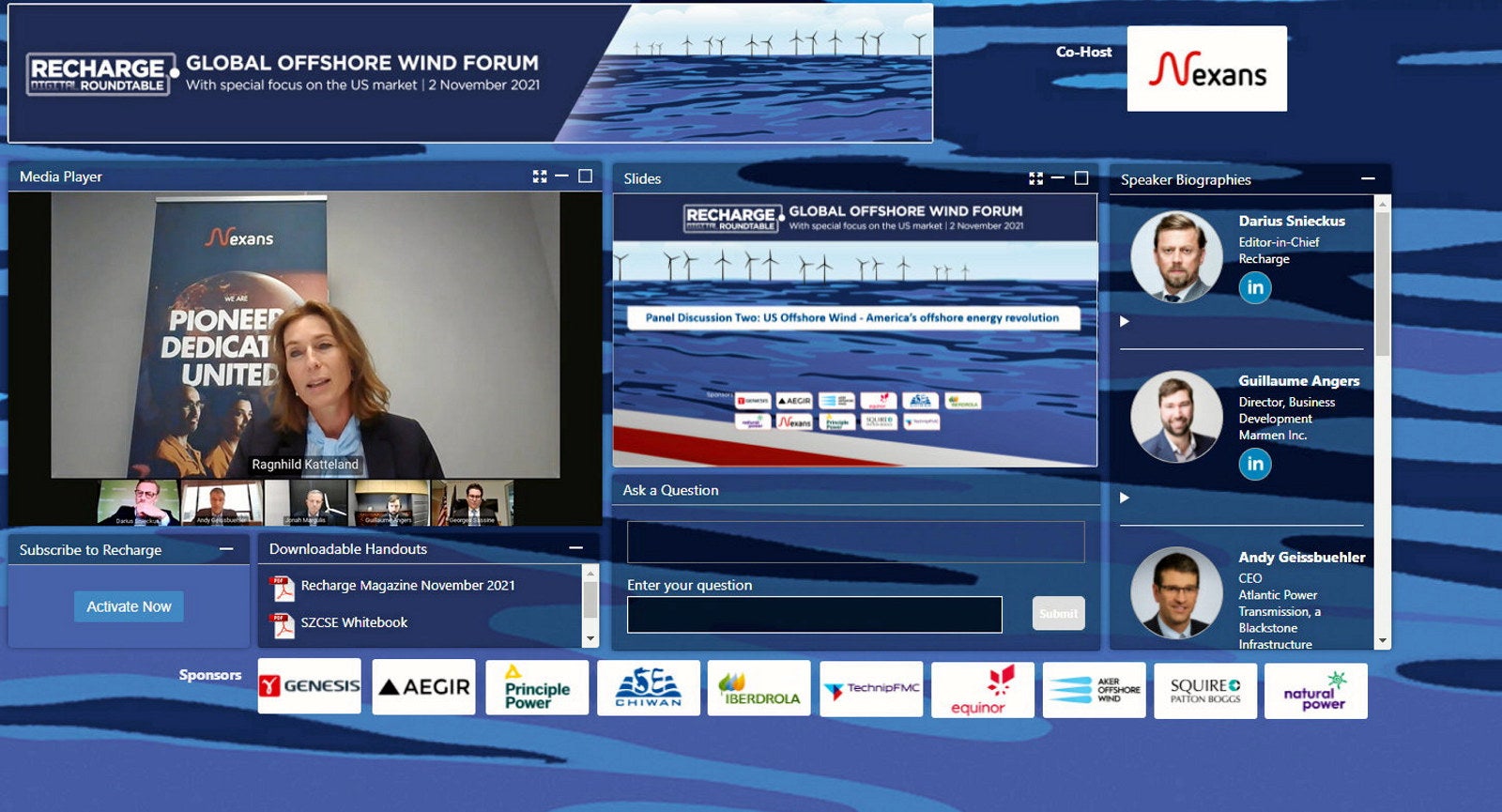The height and width of the screenshot is (812, 1502).
Task: Click the fullscreen icon in Media Player panel
Action: tap(540, 176)
